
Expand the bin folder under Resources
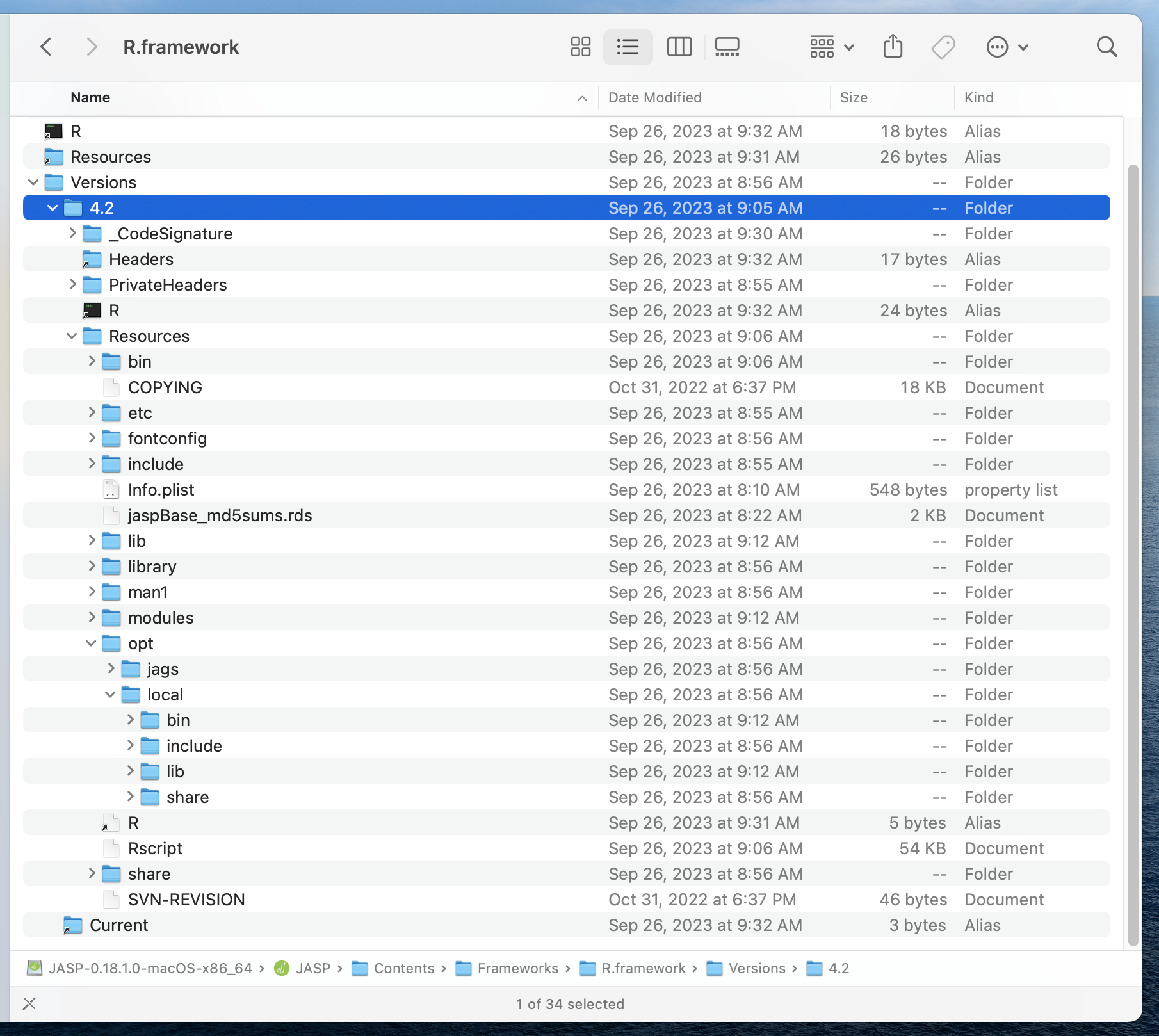91,361
